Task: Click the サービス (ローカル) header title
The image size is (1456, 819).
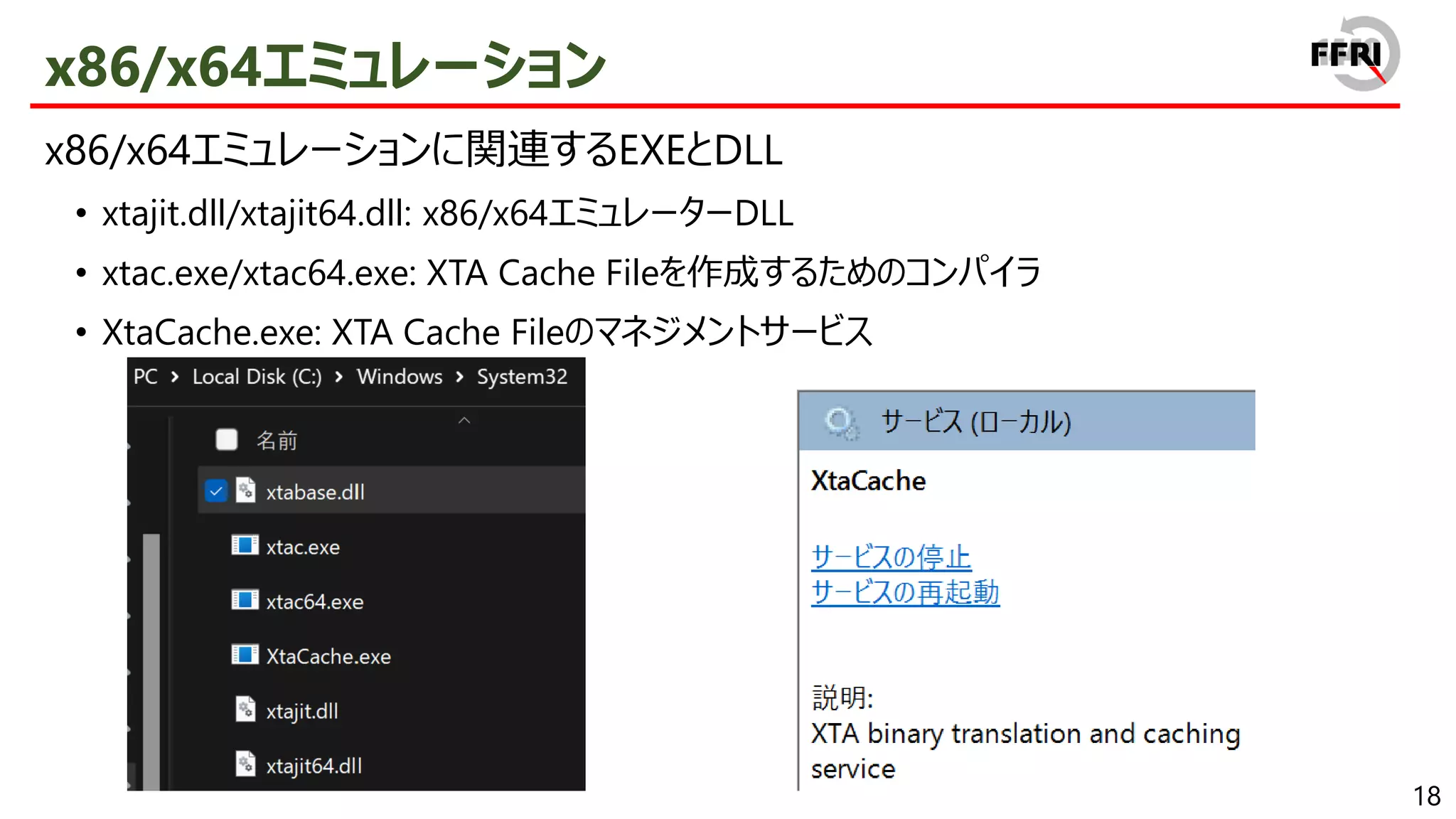Action: tap(975, 422)
